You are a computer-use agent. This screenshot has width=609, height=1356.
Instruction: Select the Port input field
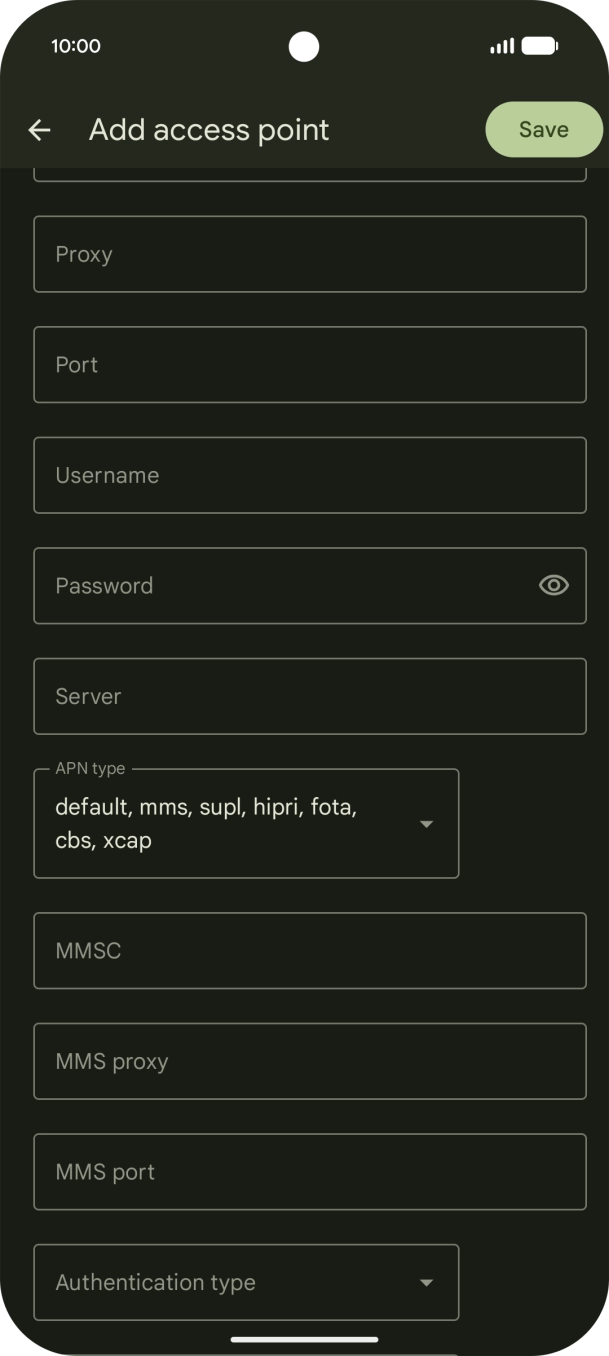(310, 364)
